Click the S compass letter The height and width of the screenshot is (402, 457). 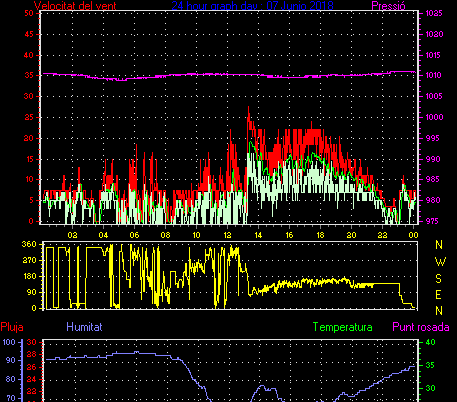(x=439, y=278)
